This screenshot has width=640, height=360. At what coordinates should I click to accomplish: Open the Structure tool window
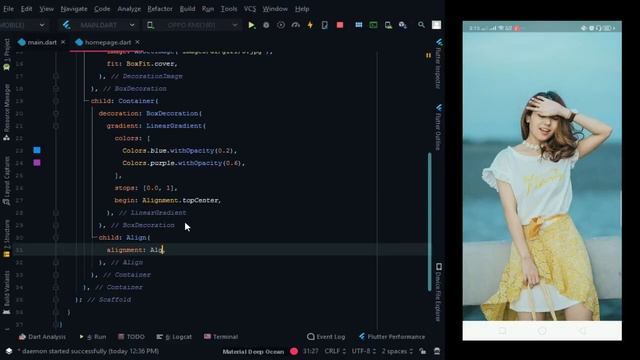coord(7,238)
